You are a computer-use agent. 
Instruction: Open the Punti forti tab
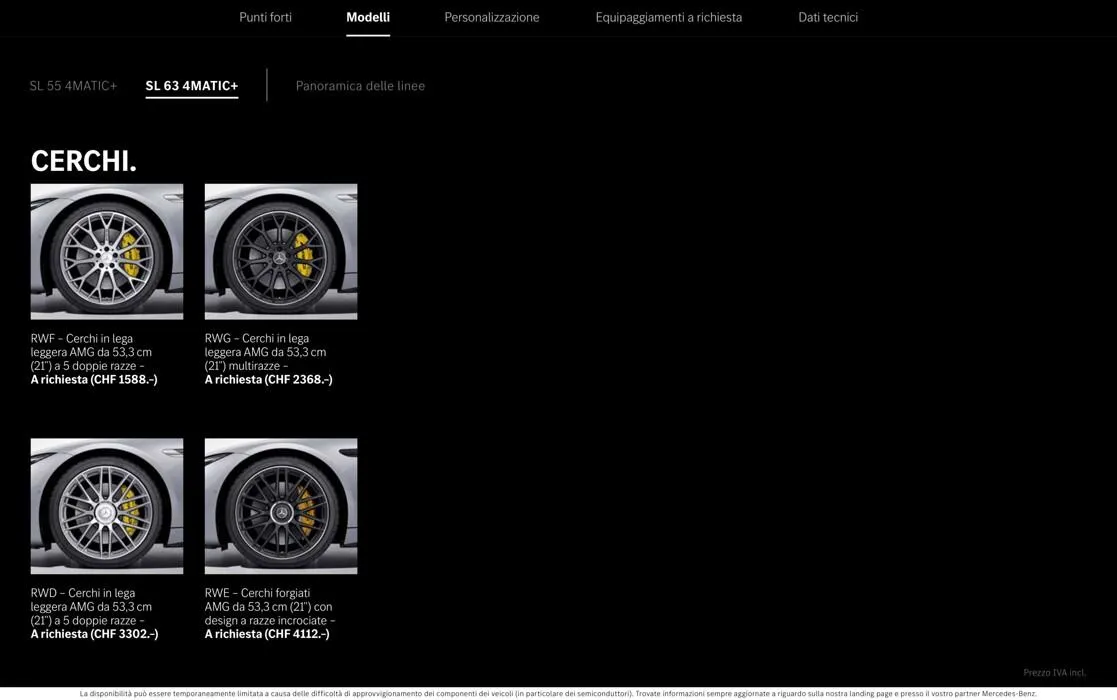click(265, 17)
